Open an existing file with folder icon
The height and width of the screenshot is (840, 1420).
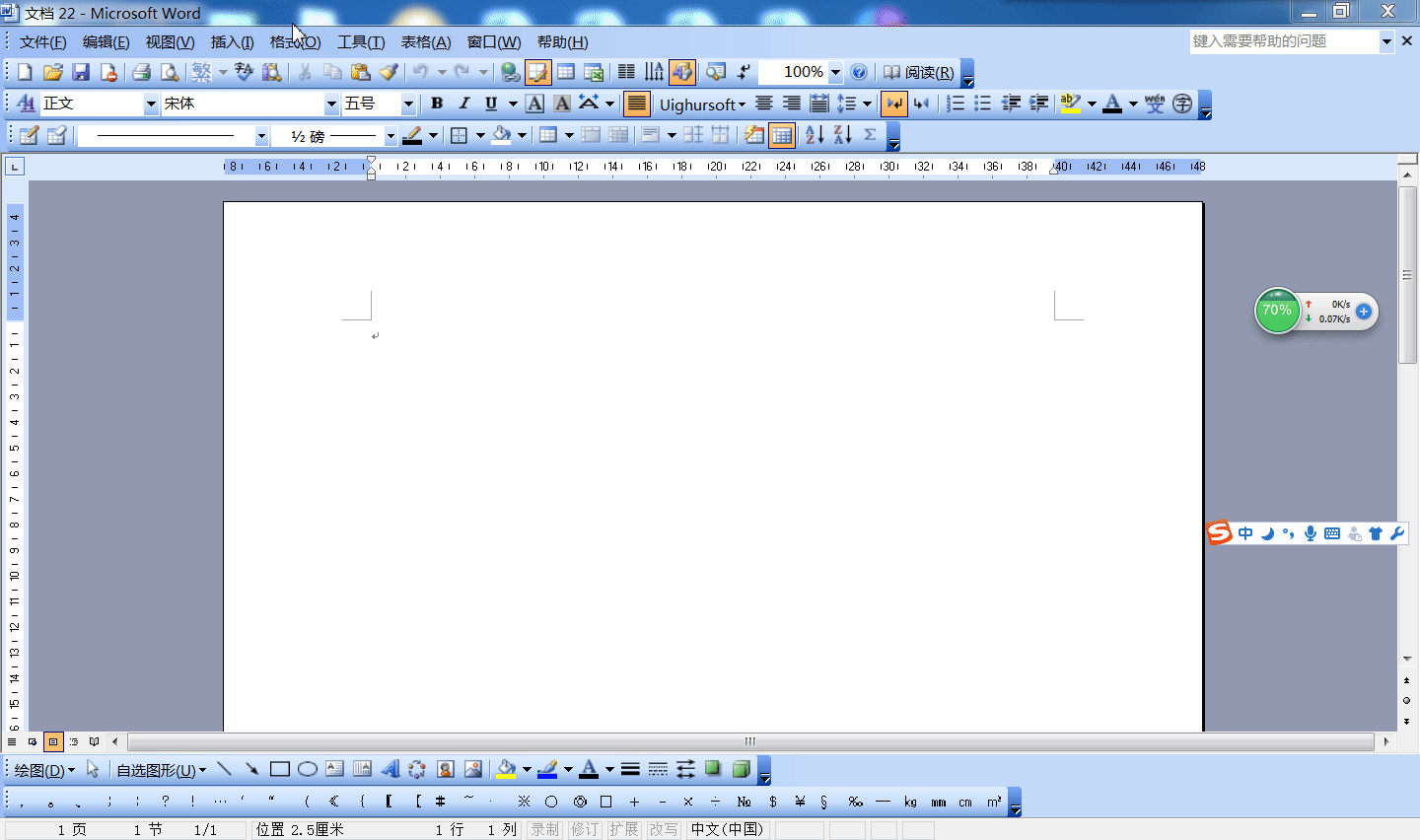(53, 72)
